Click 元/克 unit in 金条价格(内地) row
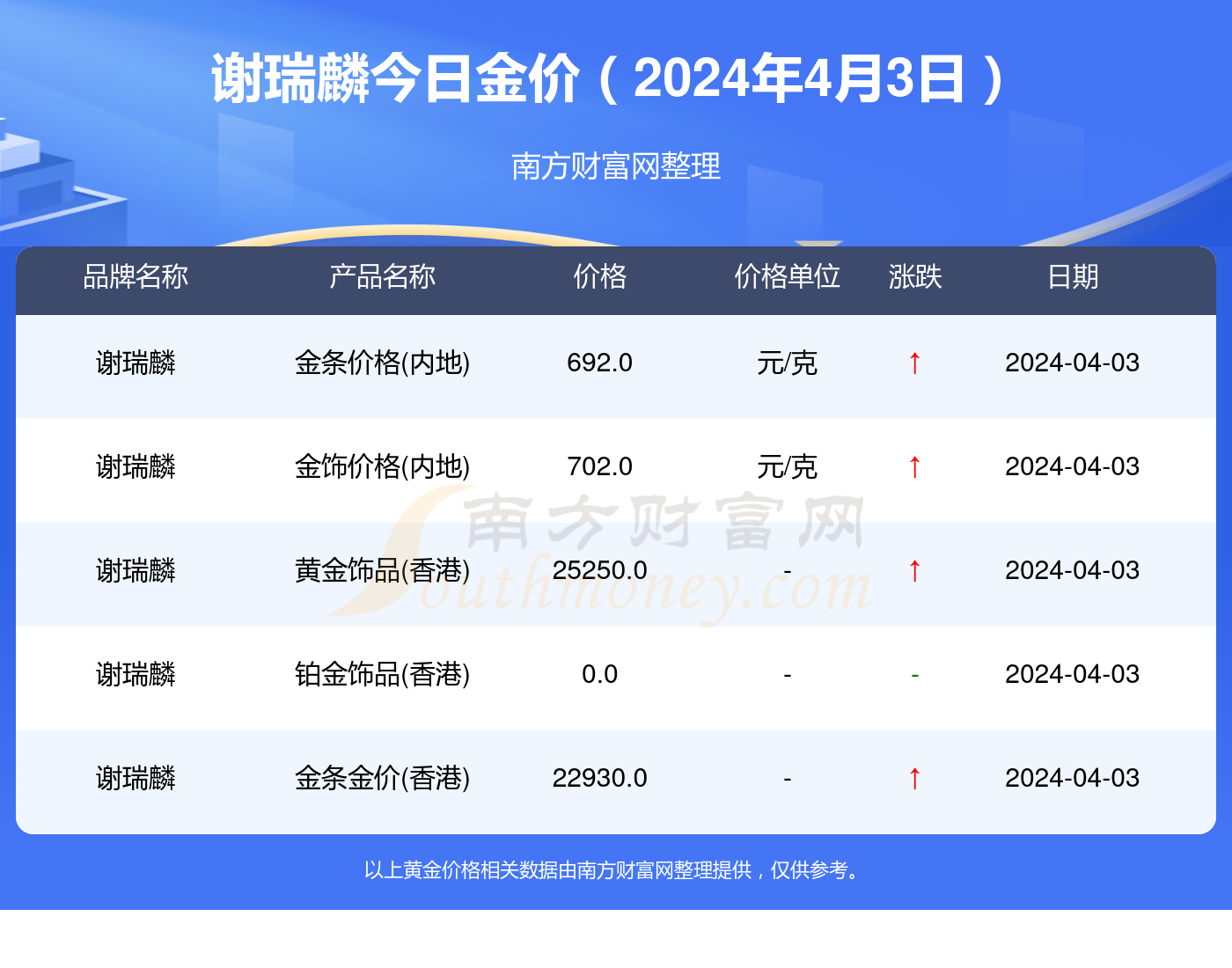The height and width of the screenshot is (968, 1232). 788,363
